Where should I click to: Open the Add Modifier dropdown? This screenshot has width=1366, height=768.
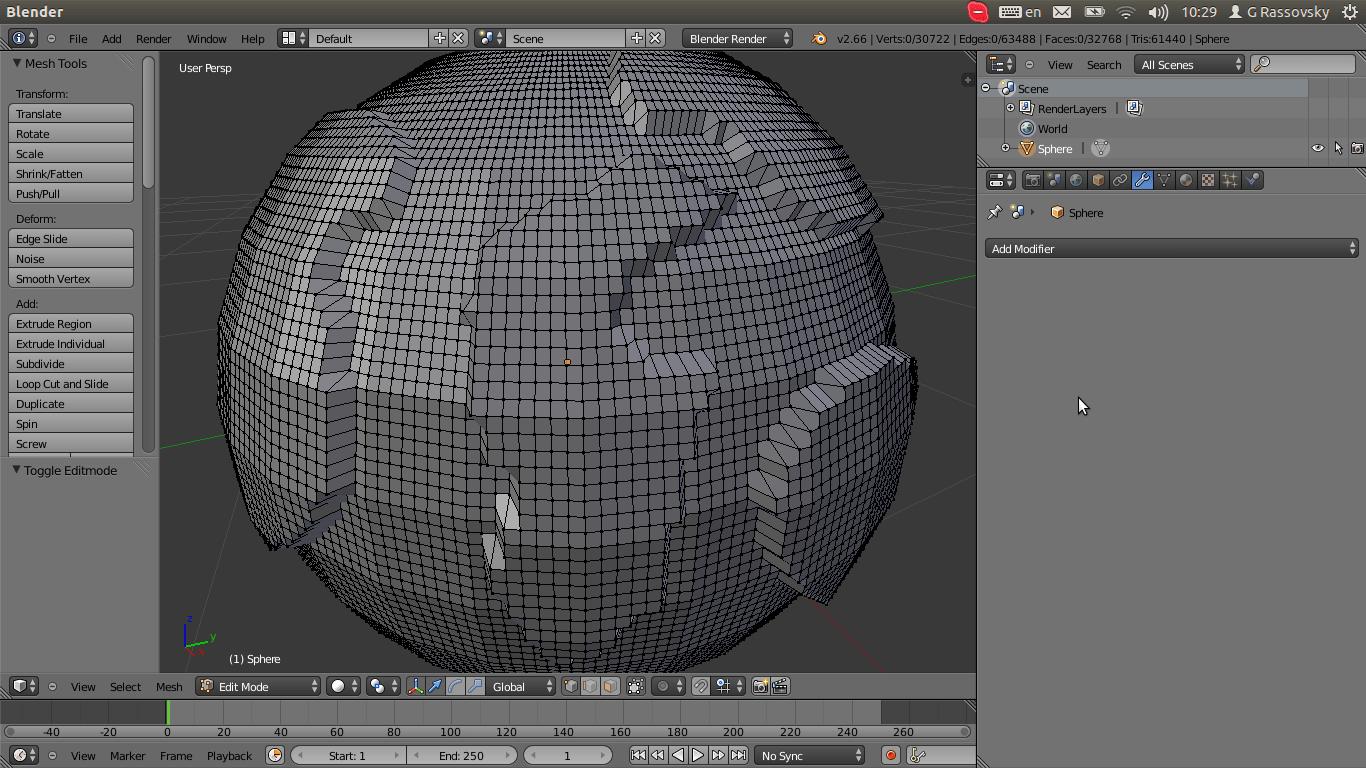(x=1170, y=248)
